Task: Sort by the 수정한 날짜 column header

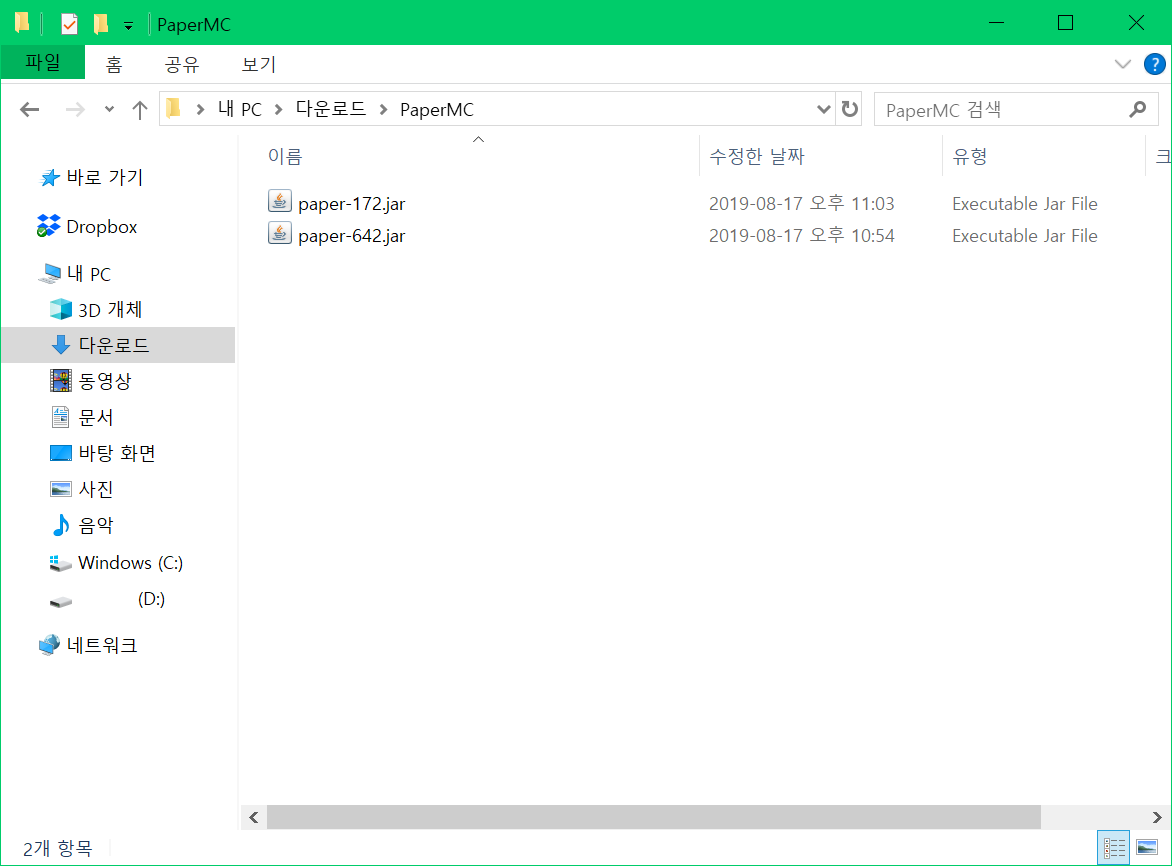Action: 756,156
